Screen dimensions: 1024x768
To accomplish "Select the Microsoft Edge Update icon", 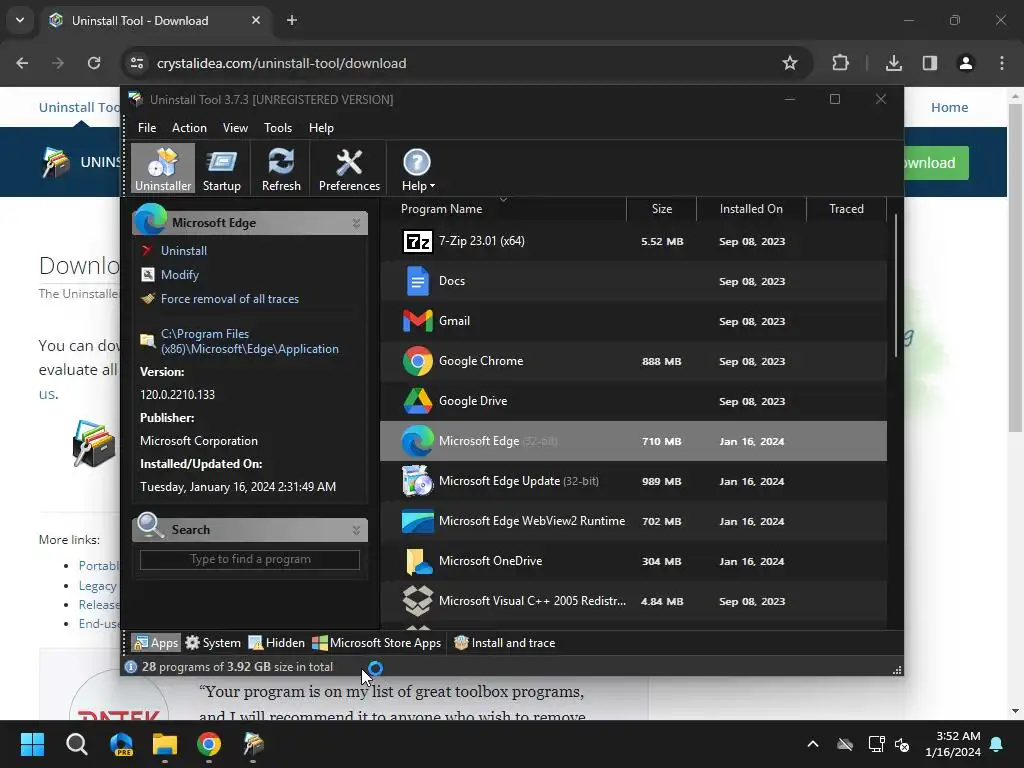I will point(417,481).
